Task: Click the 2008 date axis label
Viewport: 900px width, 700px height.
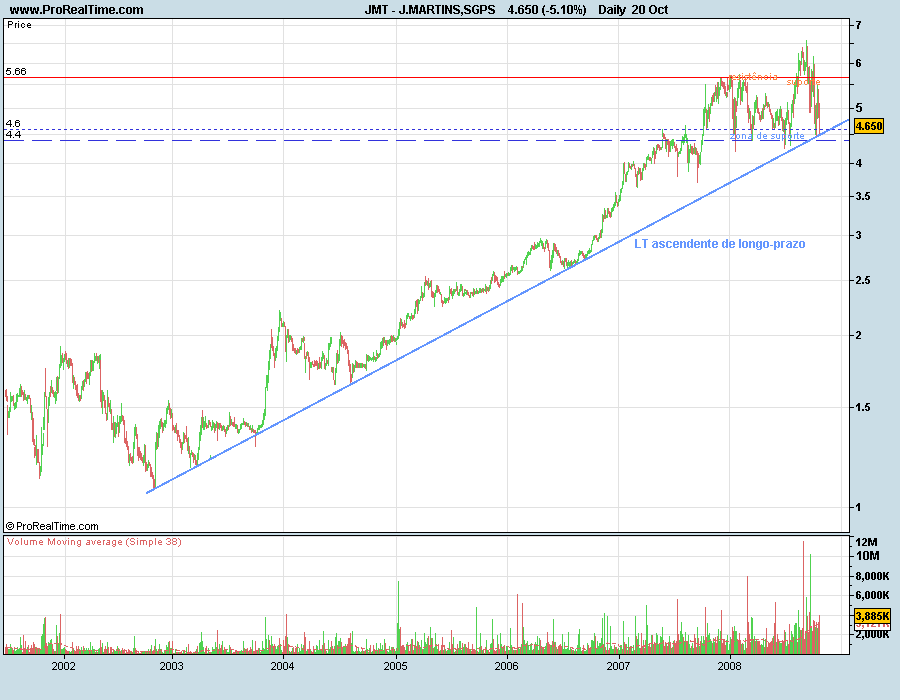Action: pyautogui.click(x=730, y=666)
